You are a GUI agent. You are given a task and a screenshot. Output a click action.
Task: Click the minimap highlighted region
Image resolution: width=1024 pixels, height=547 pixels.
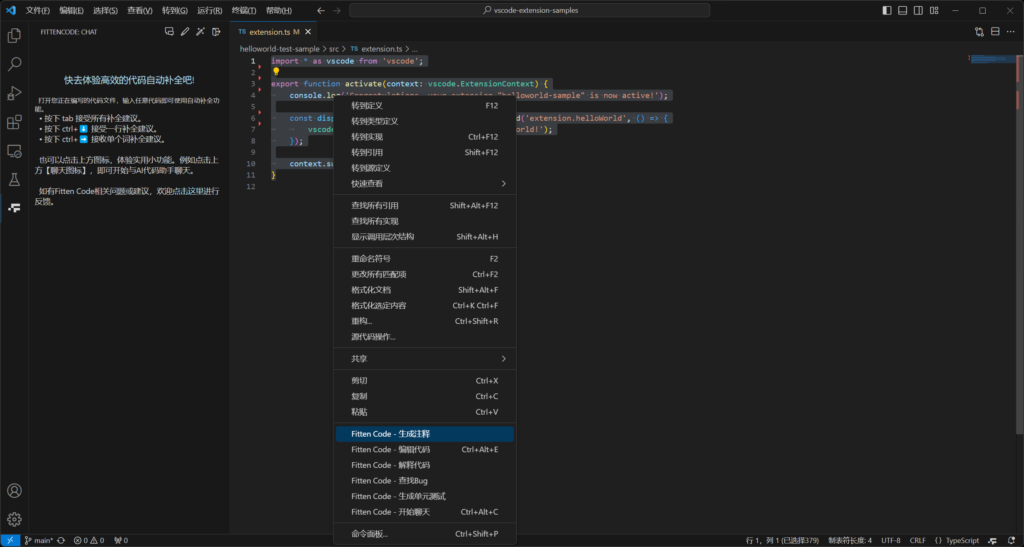pos(993,59)
